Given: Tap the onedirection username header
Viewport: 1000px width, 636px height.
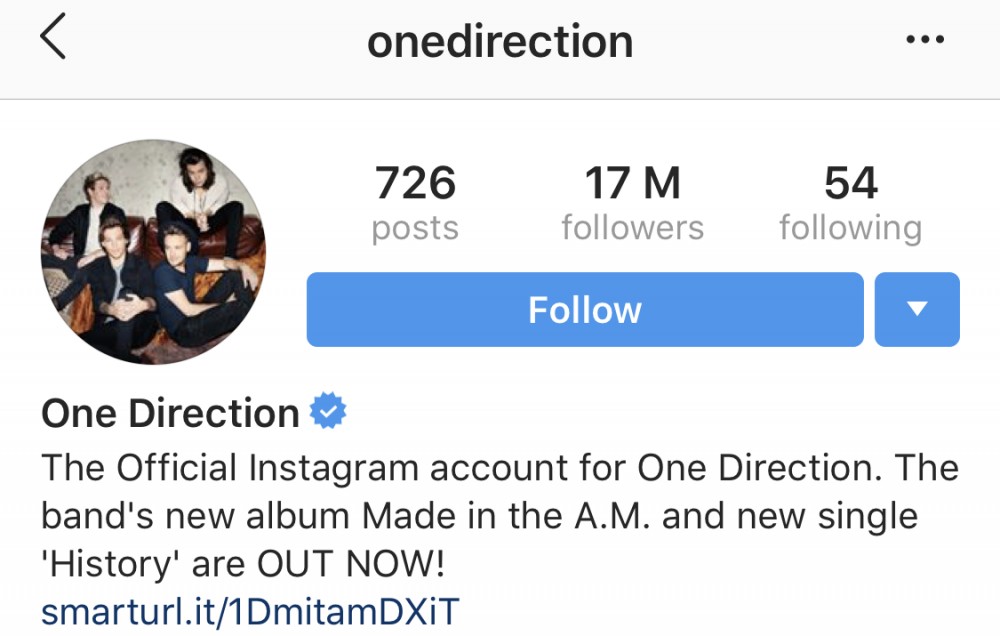Looking at the screenshot, I should point(500,41).
